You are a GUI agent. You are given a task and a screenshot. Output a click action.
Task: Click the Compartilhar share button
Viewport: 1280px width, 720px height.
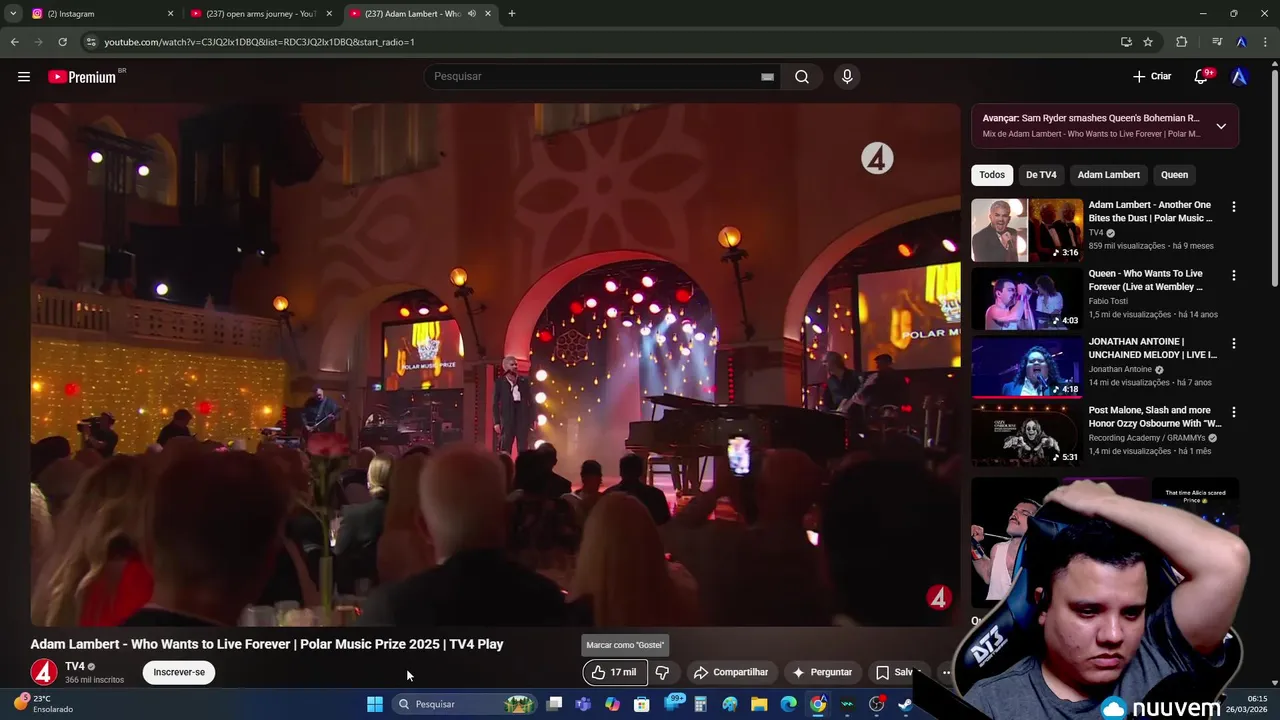731,672
